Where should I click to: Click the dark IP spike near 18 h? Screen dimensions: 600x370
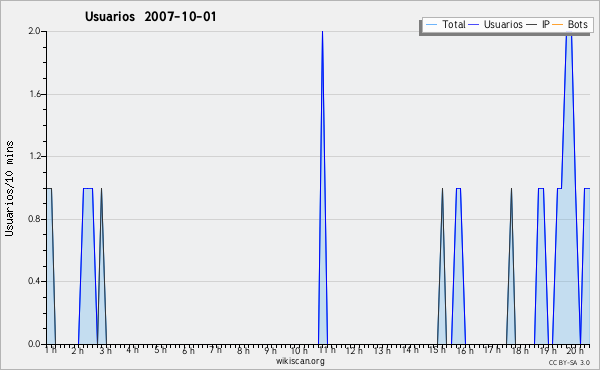click(x=511, y=266)
